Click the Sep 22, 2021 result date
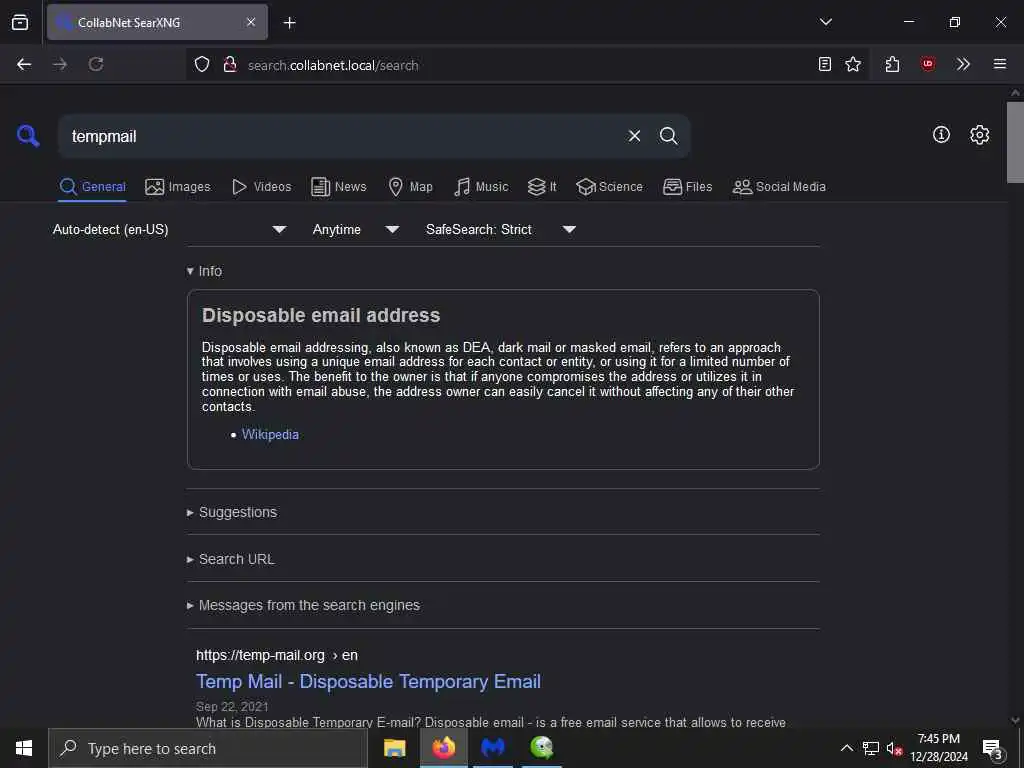 click(232, 707)
